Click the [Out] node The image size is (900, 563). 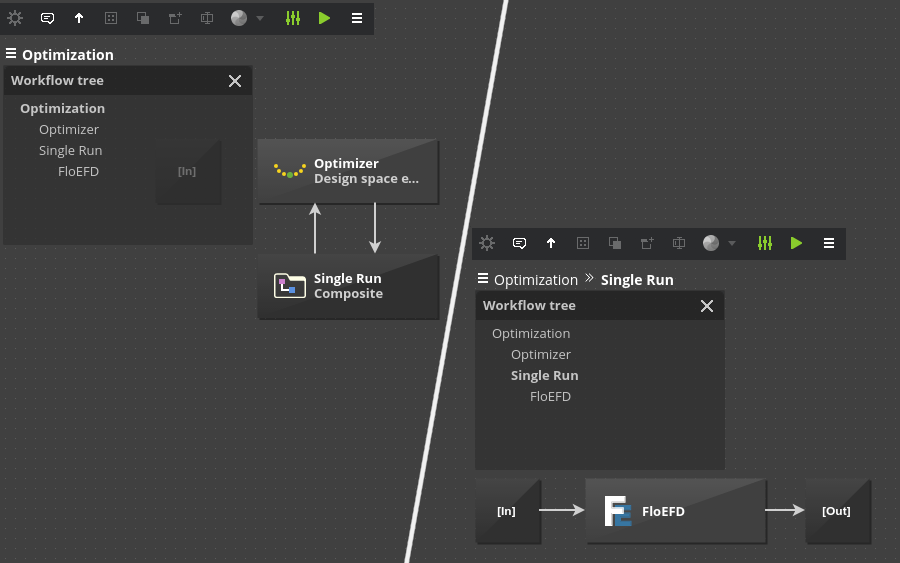(839, 511)
